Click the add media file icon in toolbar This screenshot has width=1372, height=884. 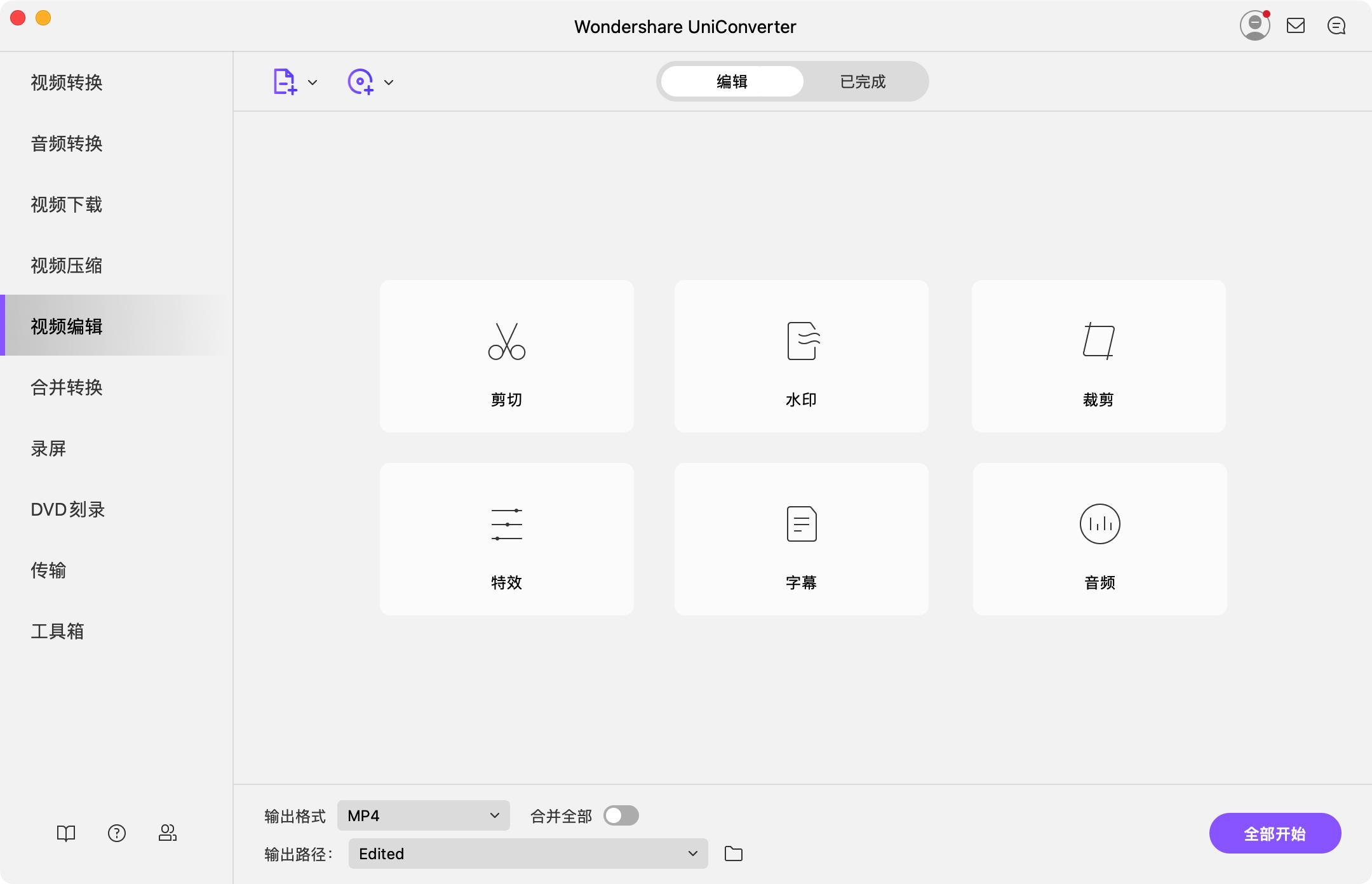[284, 81]
